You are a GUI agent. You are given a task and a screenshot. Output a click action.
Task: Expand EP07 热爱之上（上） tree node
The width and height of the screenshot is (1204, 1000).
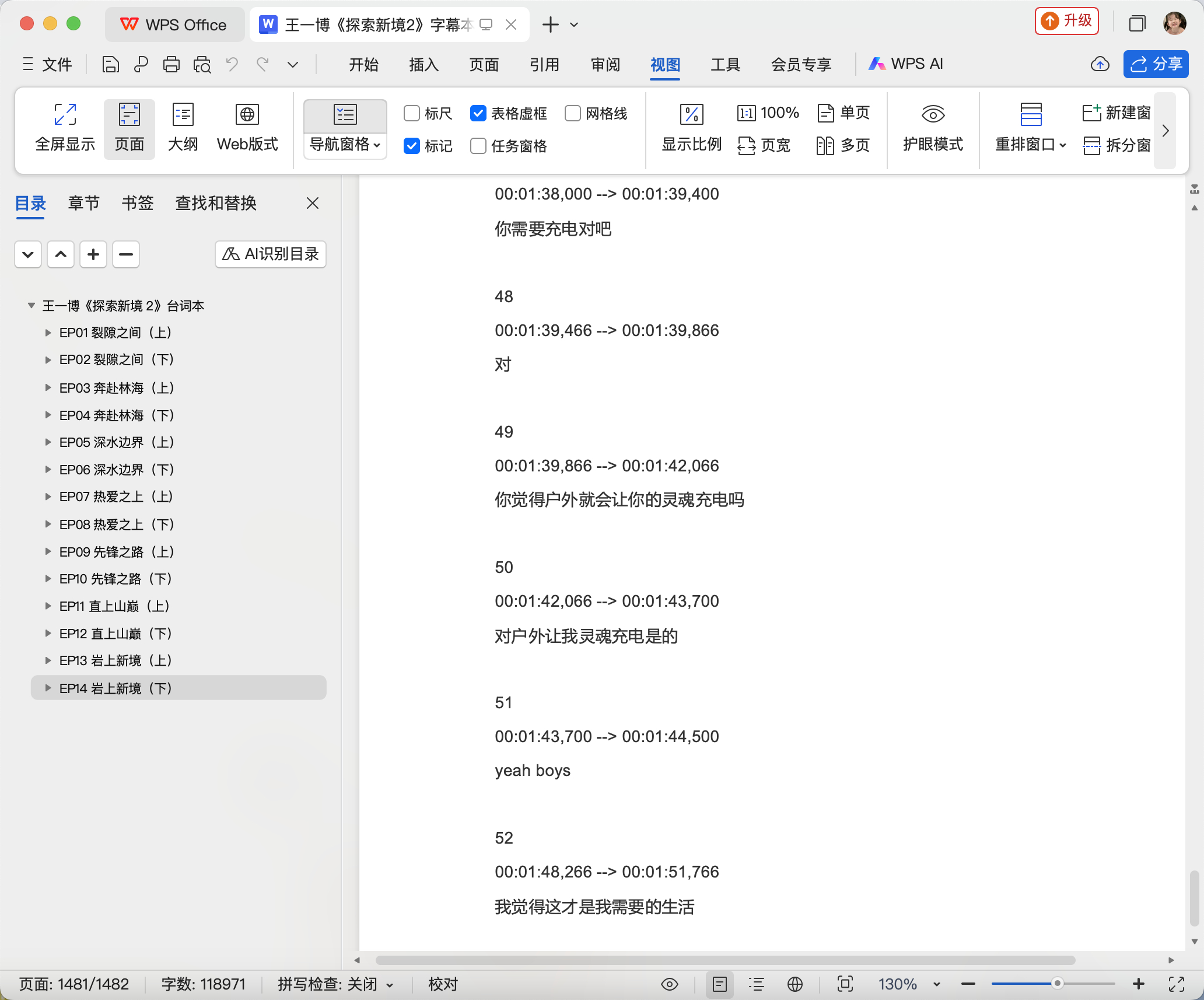click(x=48, y=496)
